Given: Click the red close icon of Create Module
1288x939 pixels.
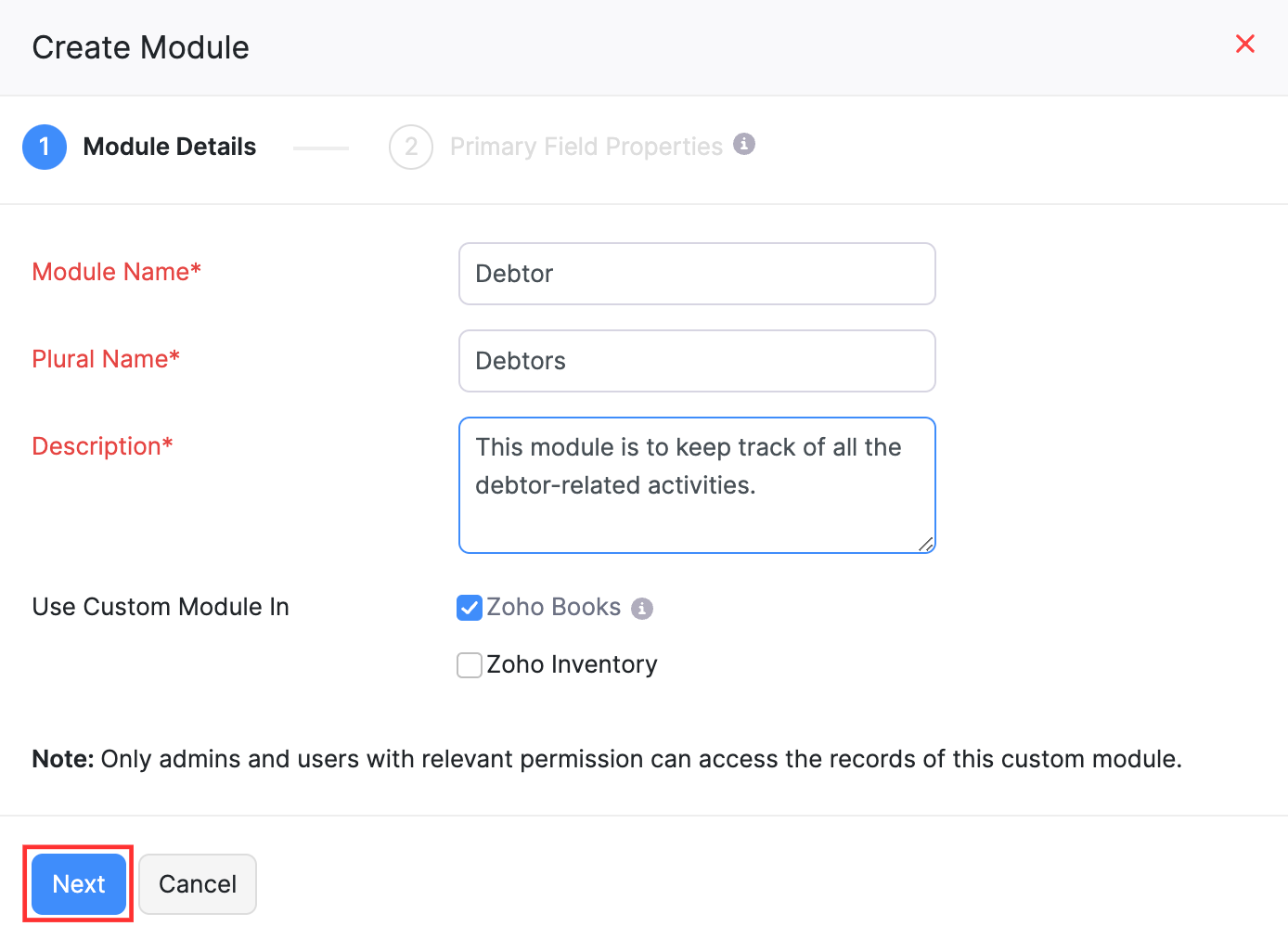Looking at the screenshot, I should coord(1245,44).
